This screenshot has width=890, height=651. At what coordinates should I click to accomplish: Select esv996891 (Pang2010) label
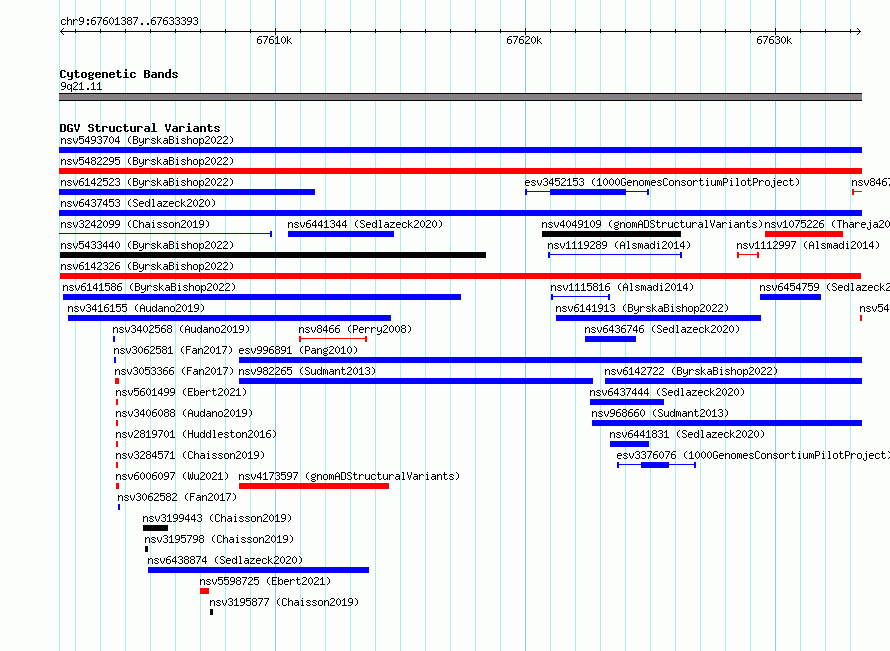tap(299, 350)
